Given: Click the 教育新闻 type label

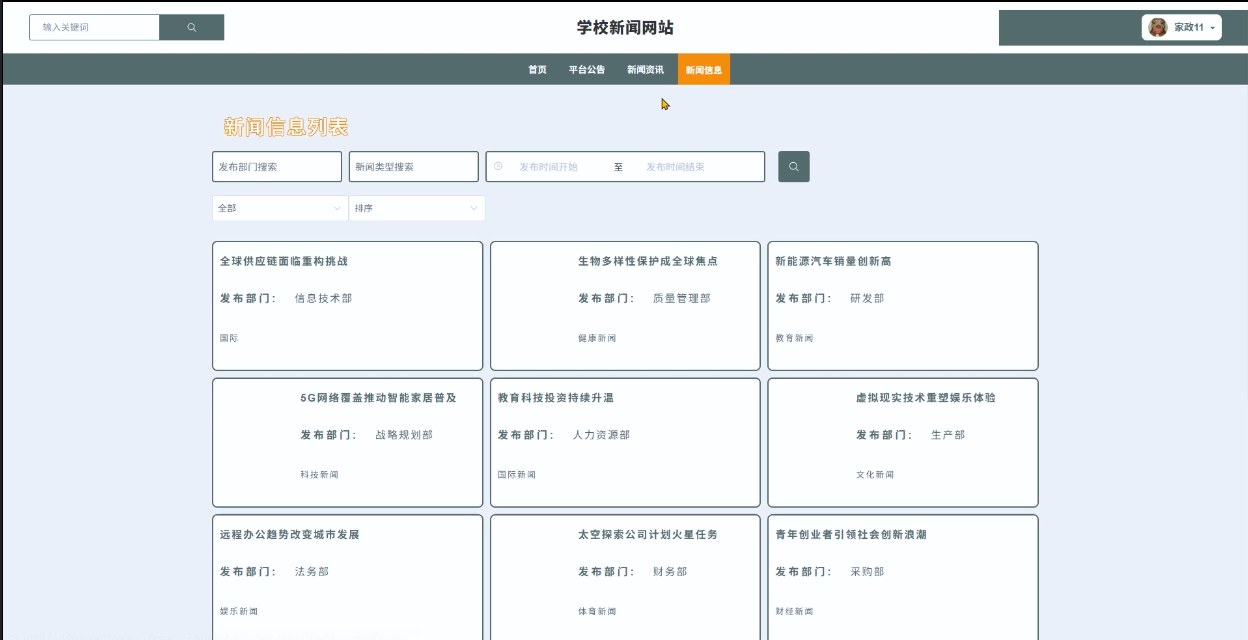Looking at the screenshot, I should [795, 338].
